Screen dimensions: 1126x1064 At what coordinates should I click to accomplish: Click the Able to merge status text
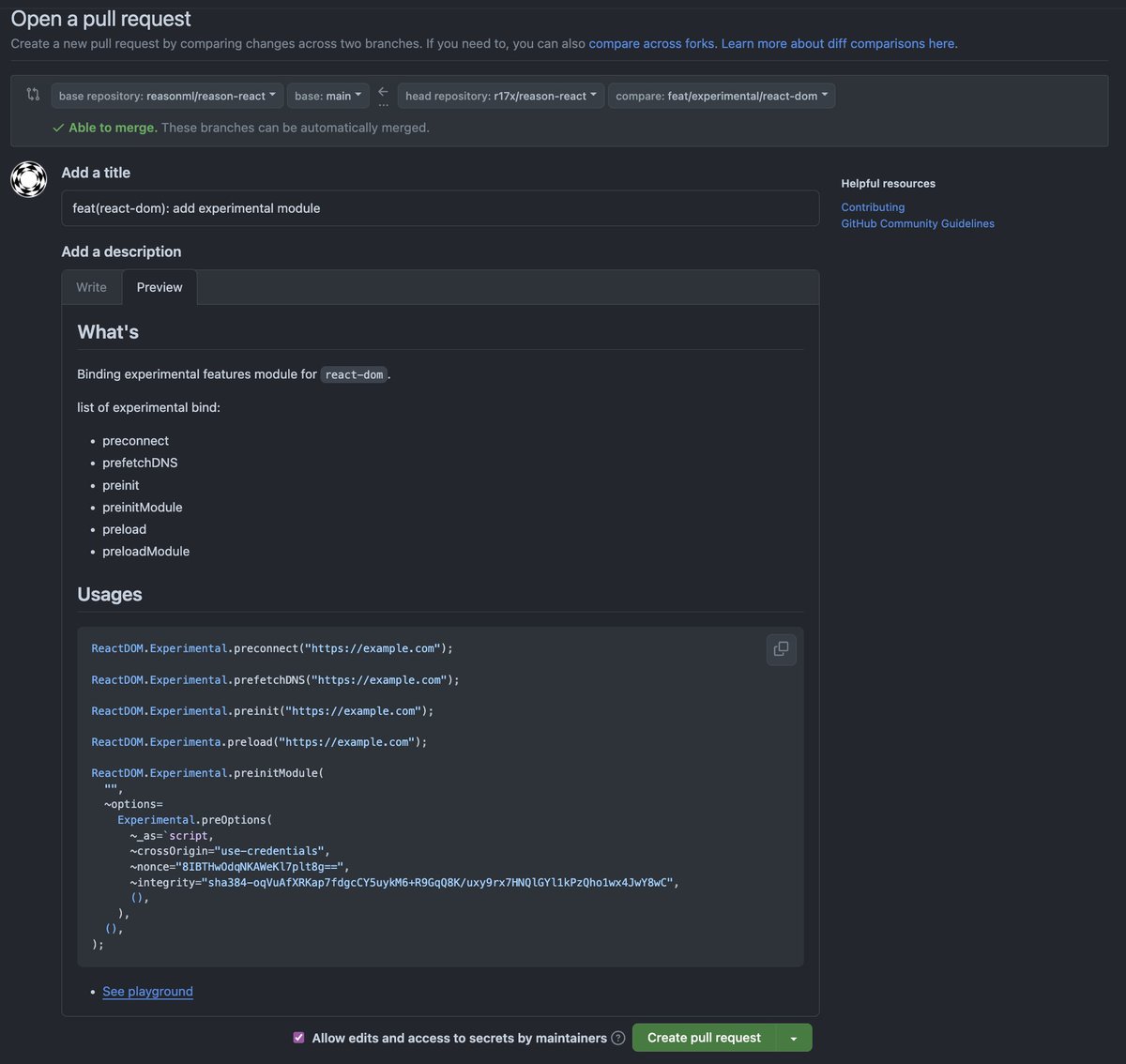113,128
